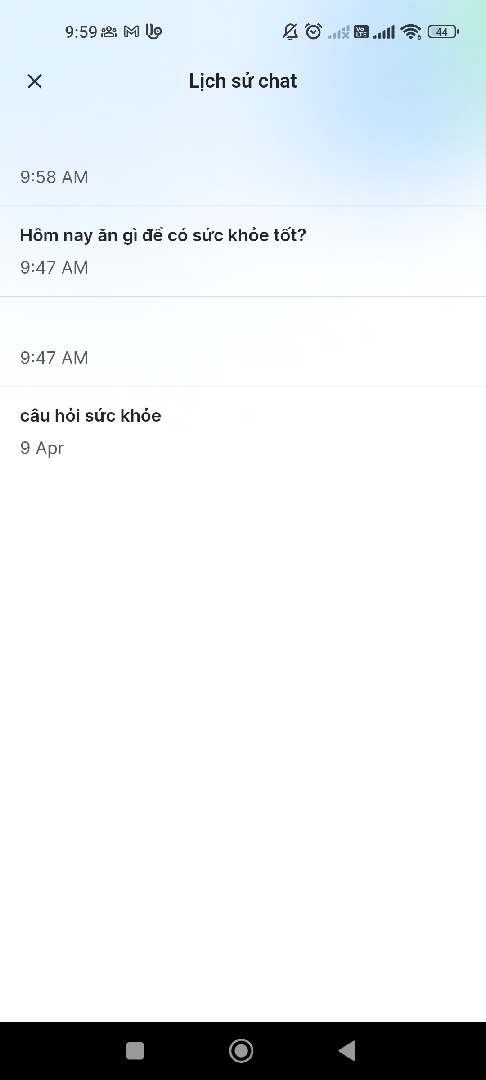Screen dimensions: 486x1080
Task: Open the "câu hỏi sức khỏe" chat
Action: [243, 432]
